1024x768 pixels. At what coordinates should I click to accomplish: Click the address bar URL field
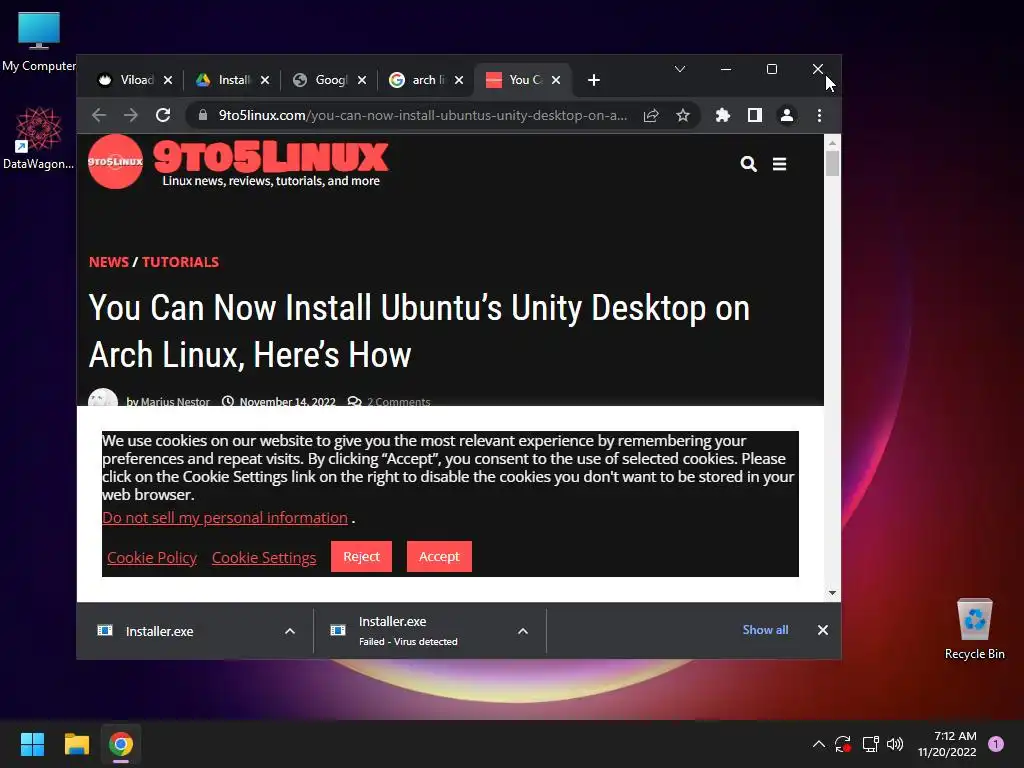[423, 116]
